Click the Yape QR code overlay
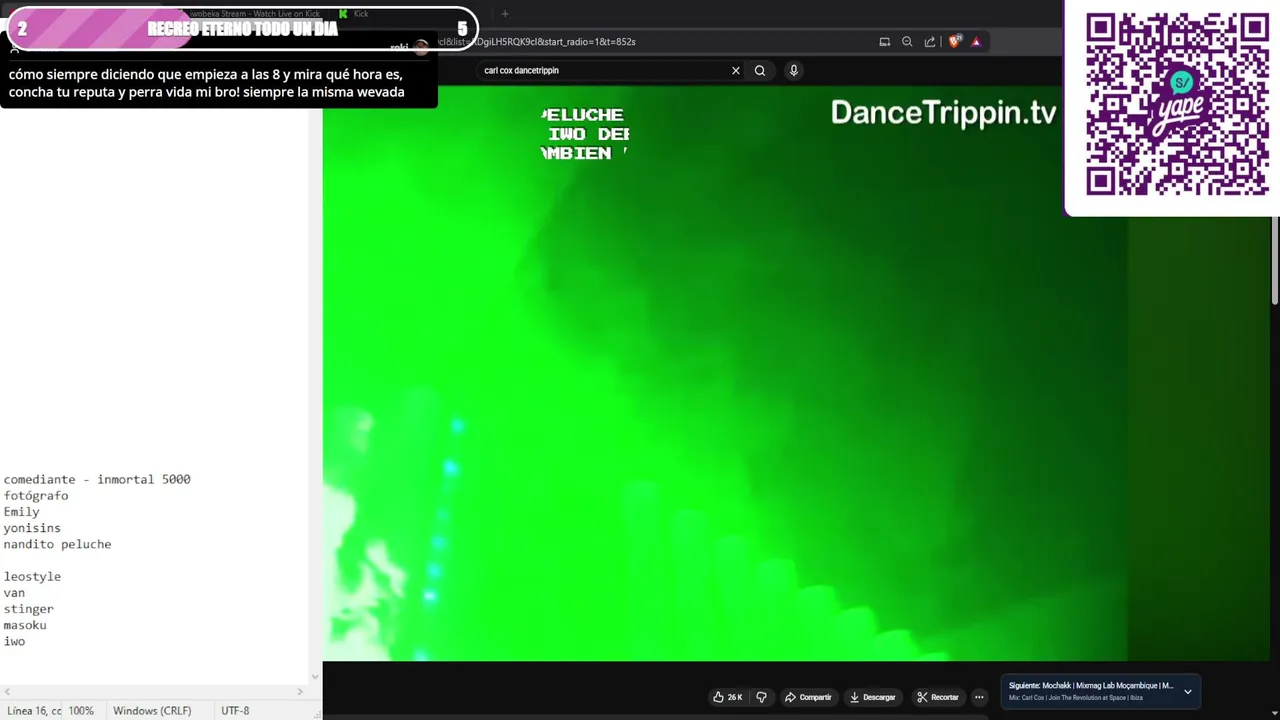Screen dimensions: 1280x720 [1177, 105]
